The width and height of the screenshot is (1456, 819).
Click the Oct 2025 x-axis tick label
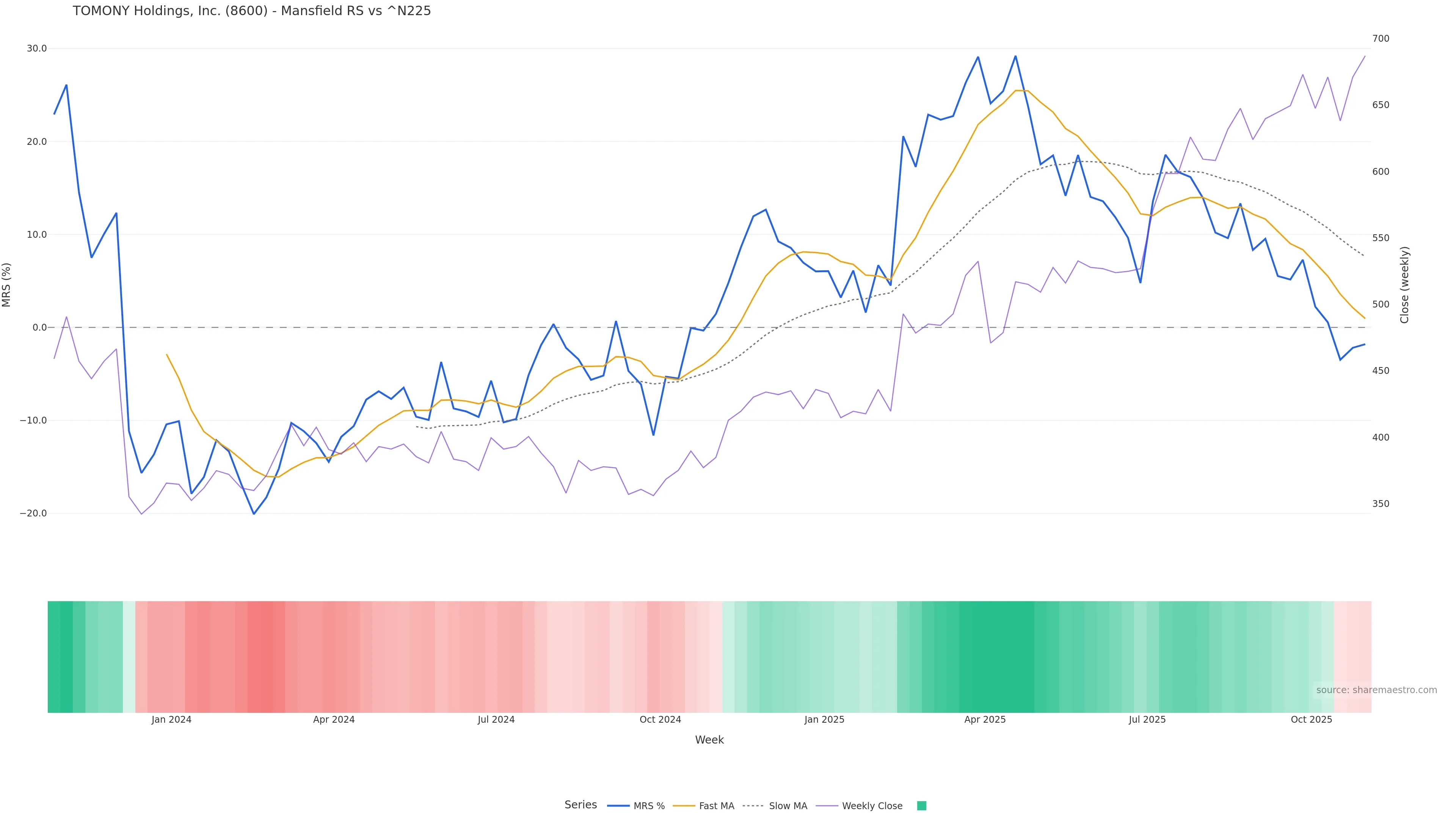pos(1311,720)
